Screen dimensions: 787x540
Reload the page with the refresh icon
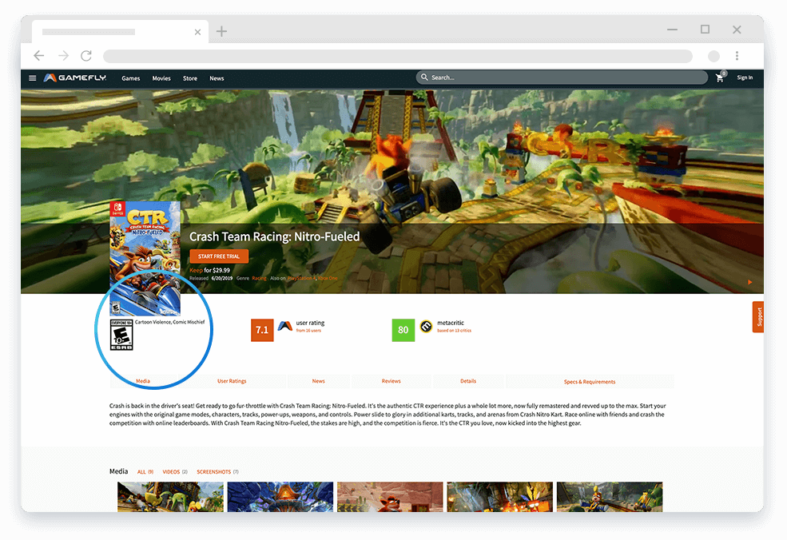coord(86,56)
